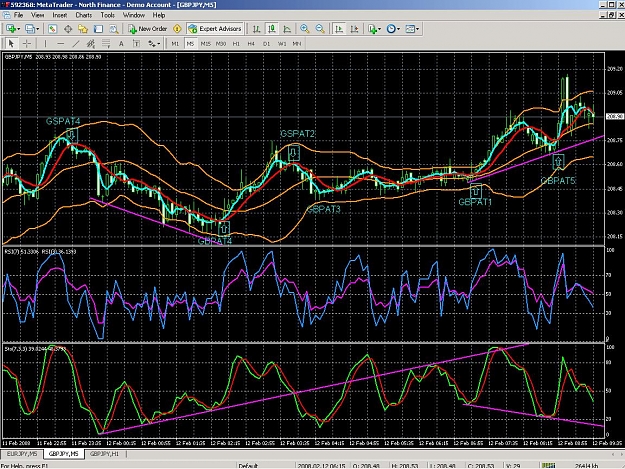The image size is (625, 469).
Task: Toggle the Terminal window icon
Action: [98, 29]
